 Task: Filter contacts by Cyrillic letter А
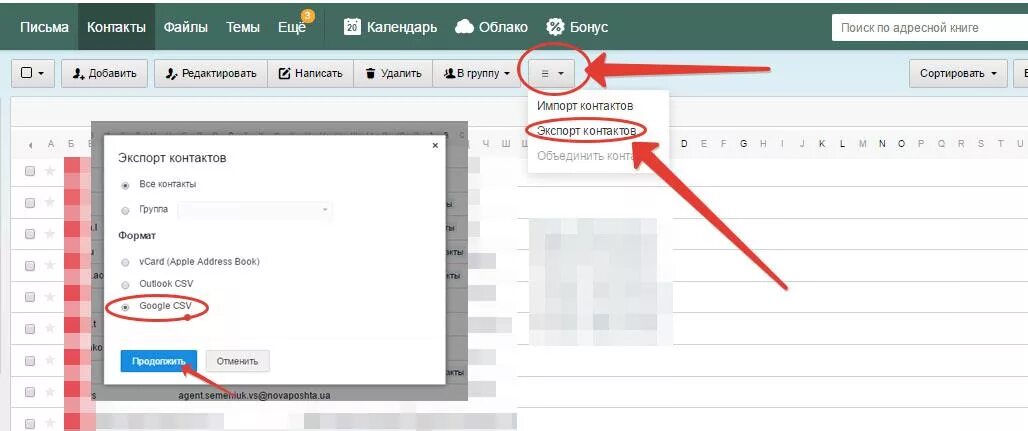coord(51,144)
